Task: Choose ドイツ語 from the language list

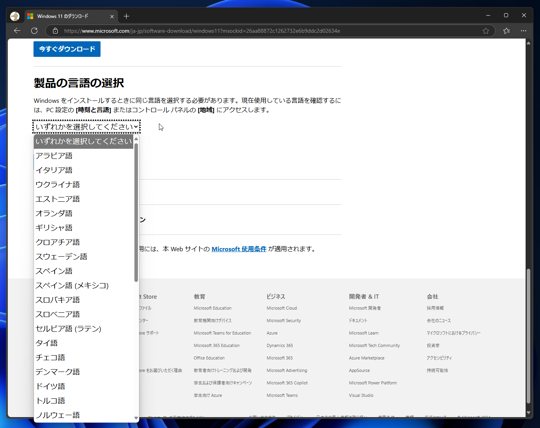Action: click(x=83, y=386)
